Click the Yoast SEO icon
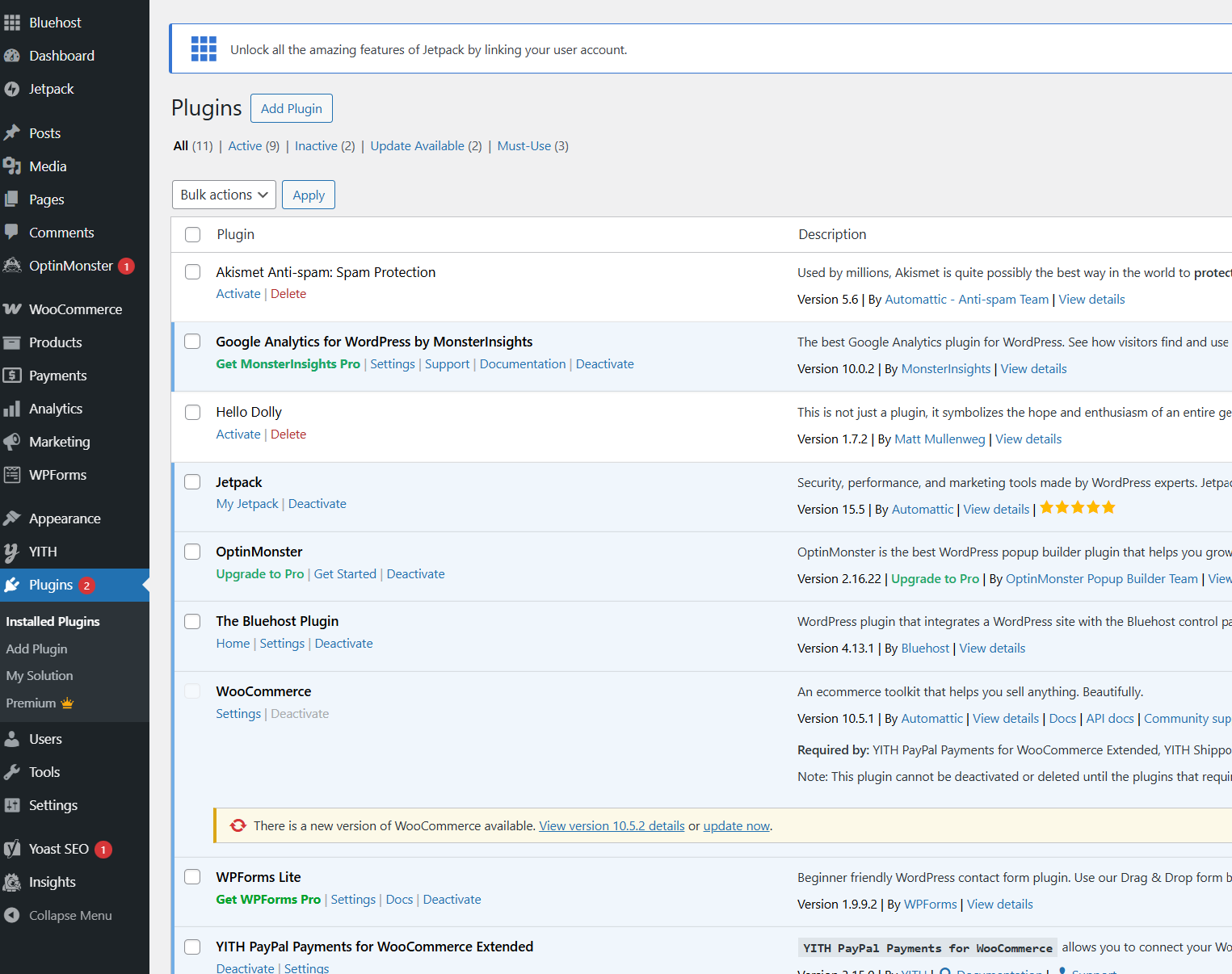Viewport: 1232px width, 974px height. [12, 849]
